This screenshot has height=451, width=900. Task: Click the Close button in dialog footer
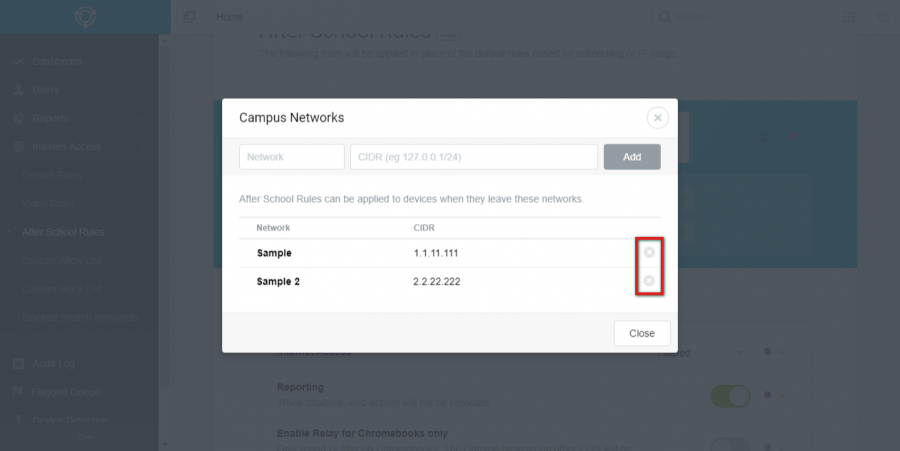click(x=642, y=333)
